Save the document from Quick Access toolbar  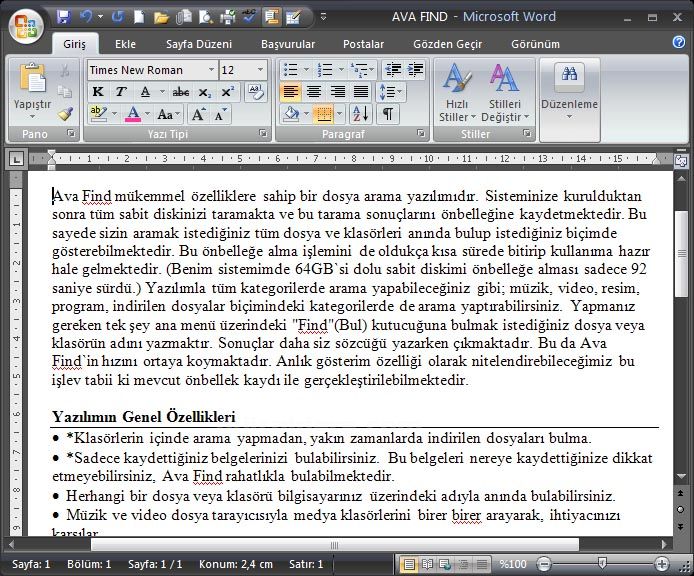pyautogui.click(x=64, y=17)
